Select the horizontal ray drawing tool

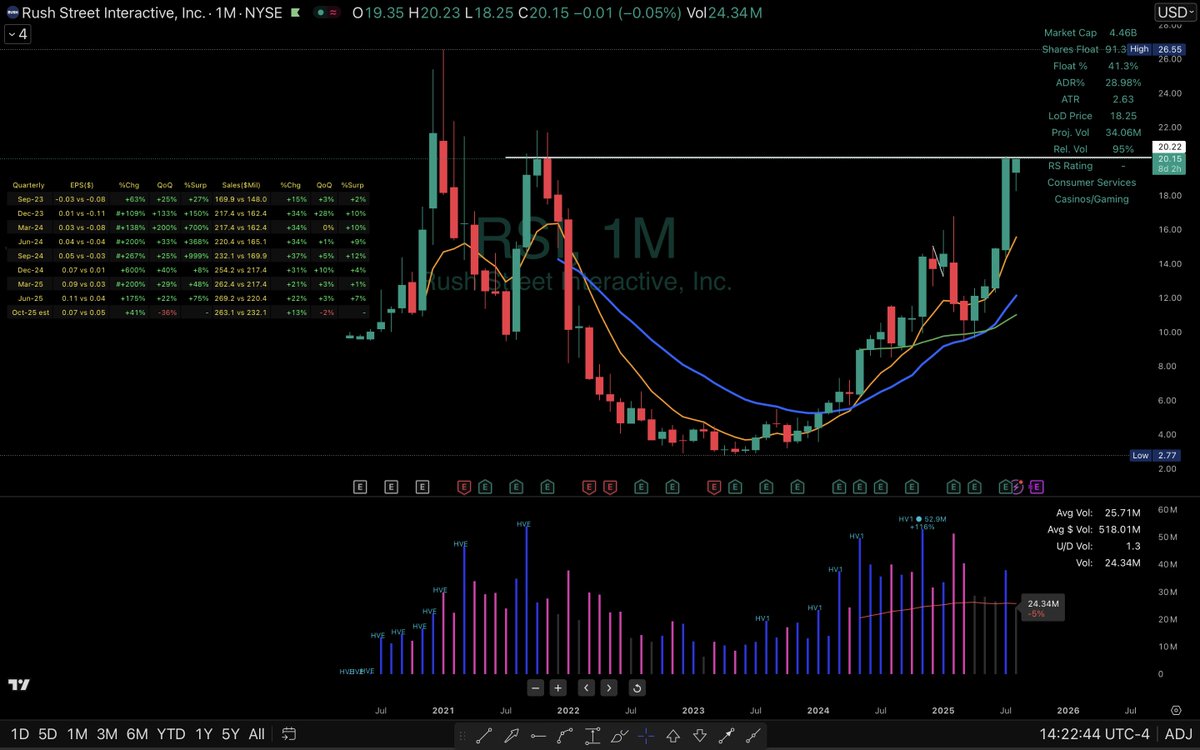click(x=539, y=734)
